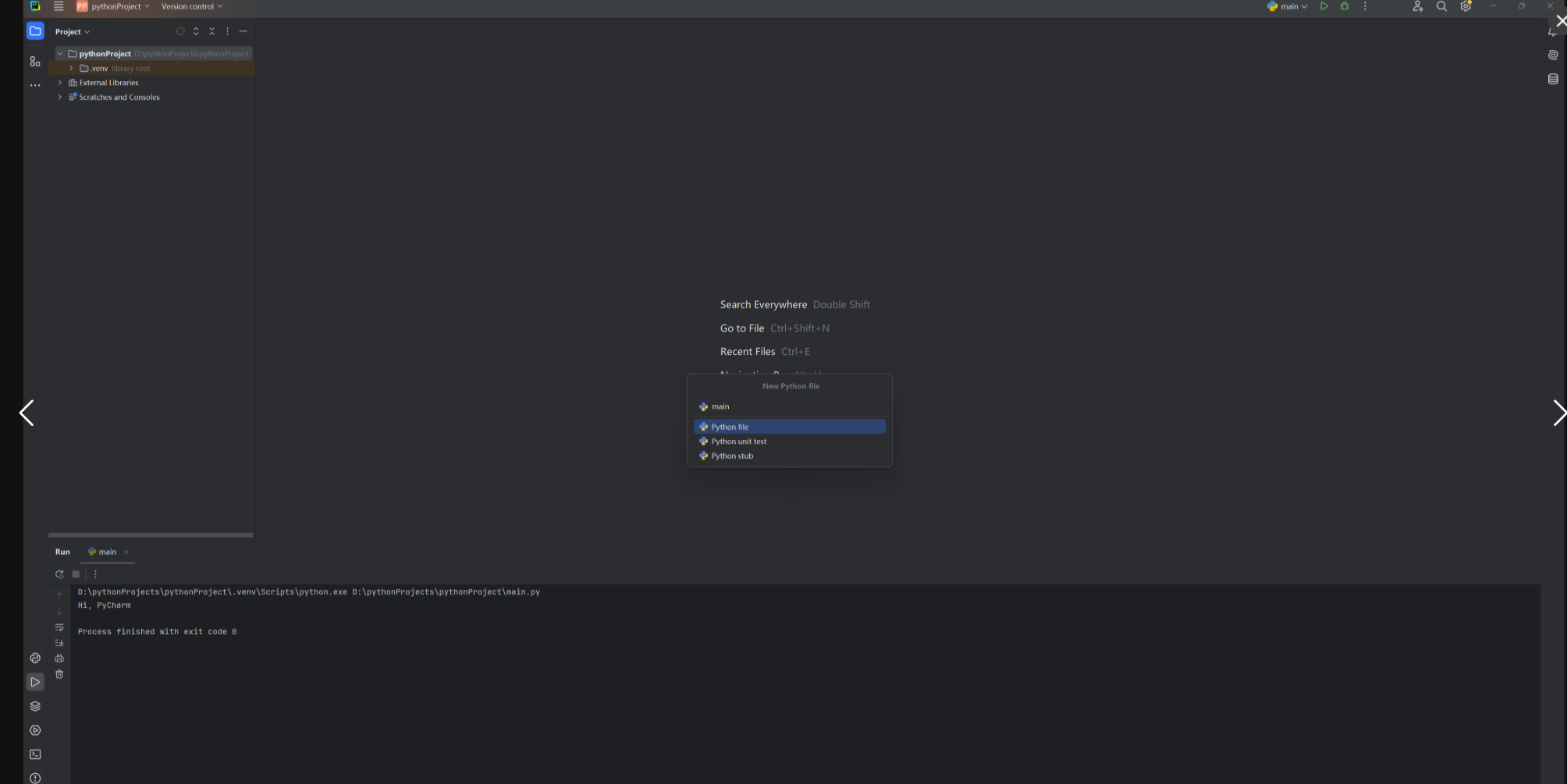
Task: Select Python unit test in the popup
Action: 738,442
